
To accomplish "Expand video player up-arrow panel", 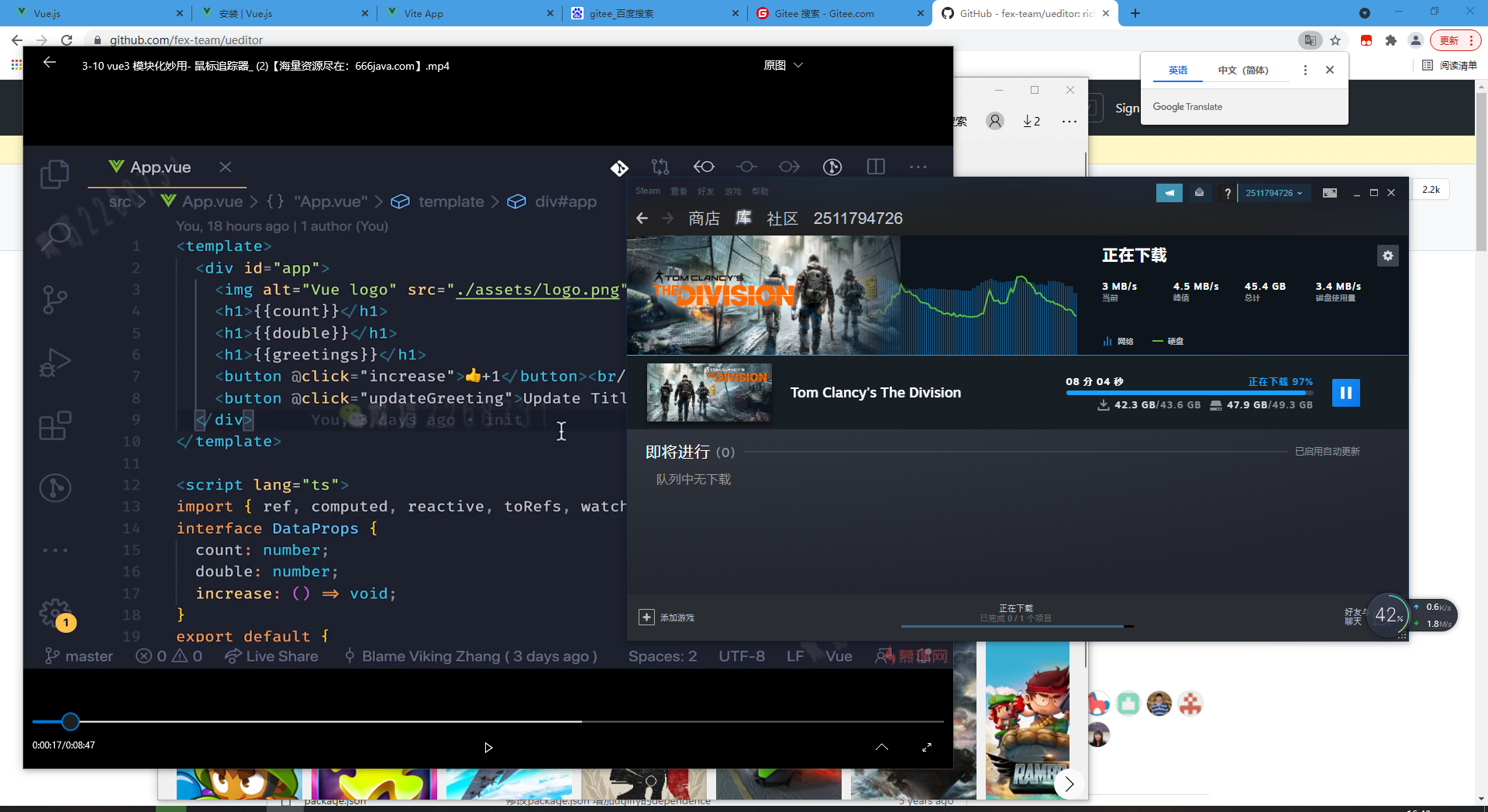I will pyautogui.click(x=882, y=748).
